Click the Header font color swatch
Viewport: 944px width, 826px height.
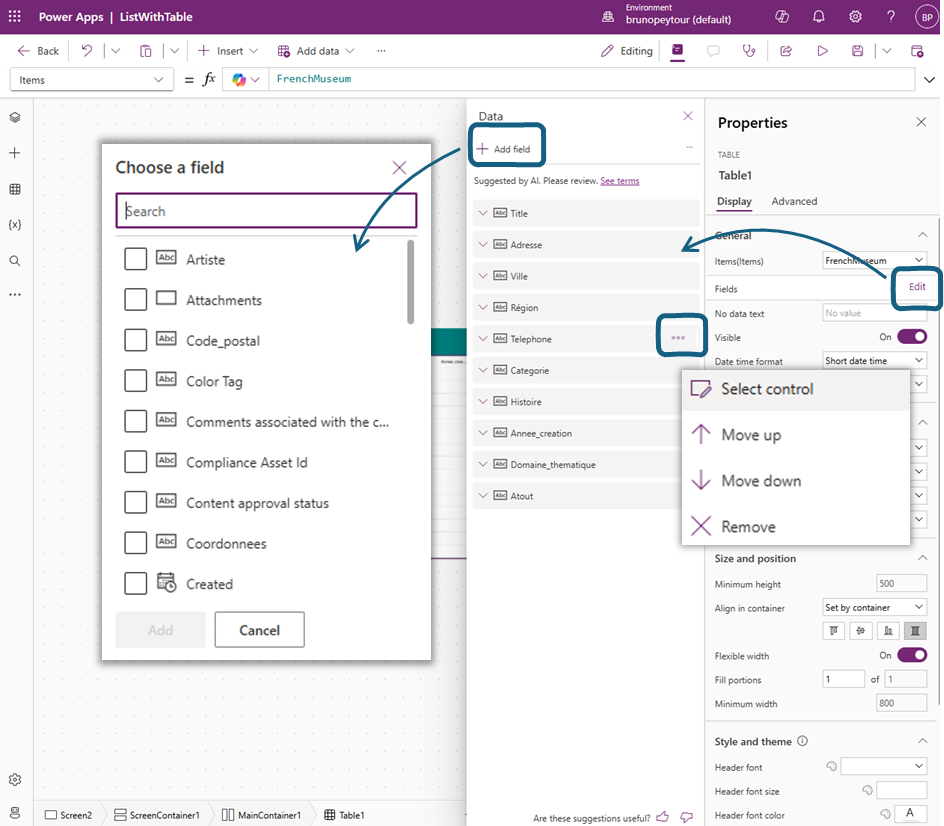pyautogui.click(x=910, y=814)
